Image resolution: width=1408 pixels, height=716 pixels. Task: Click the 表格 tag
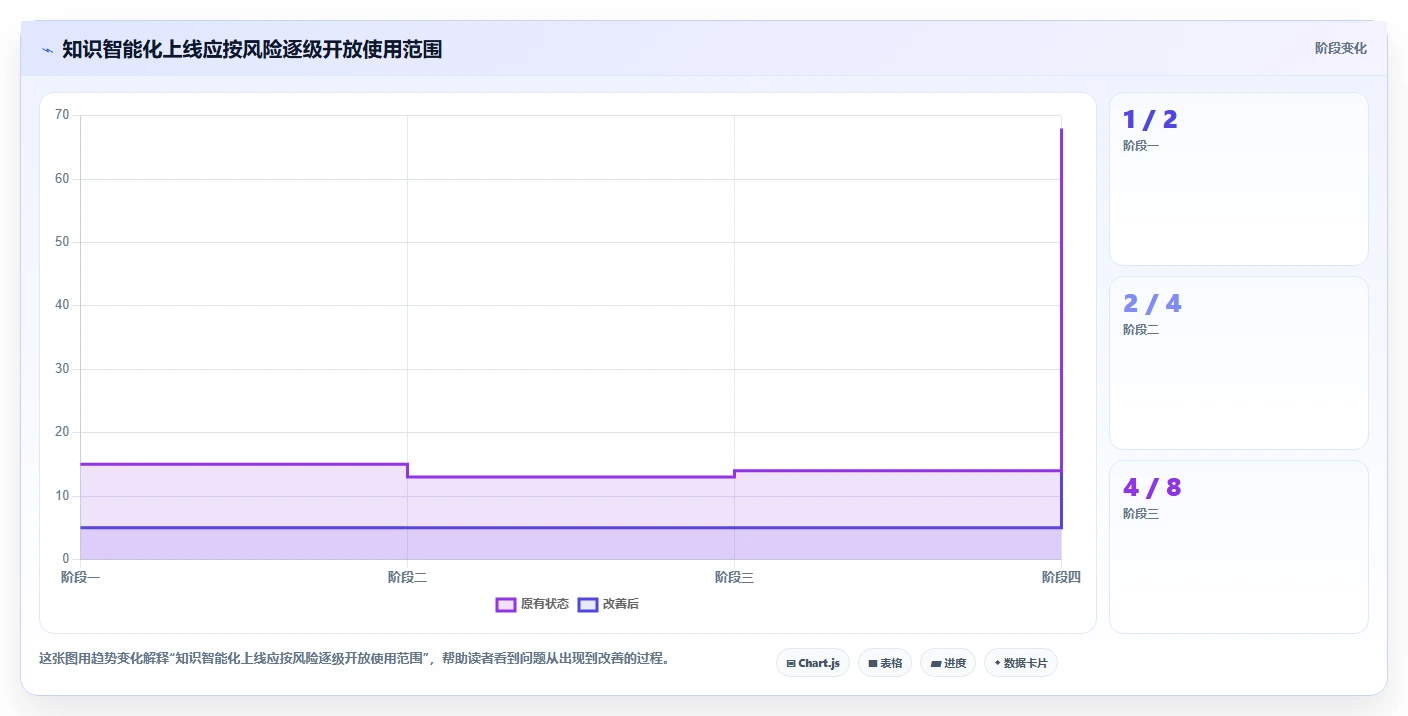[885, 663]
